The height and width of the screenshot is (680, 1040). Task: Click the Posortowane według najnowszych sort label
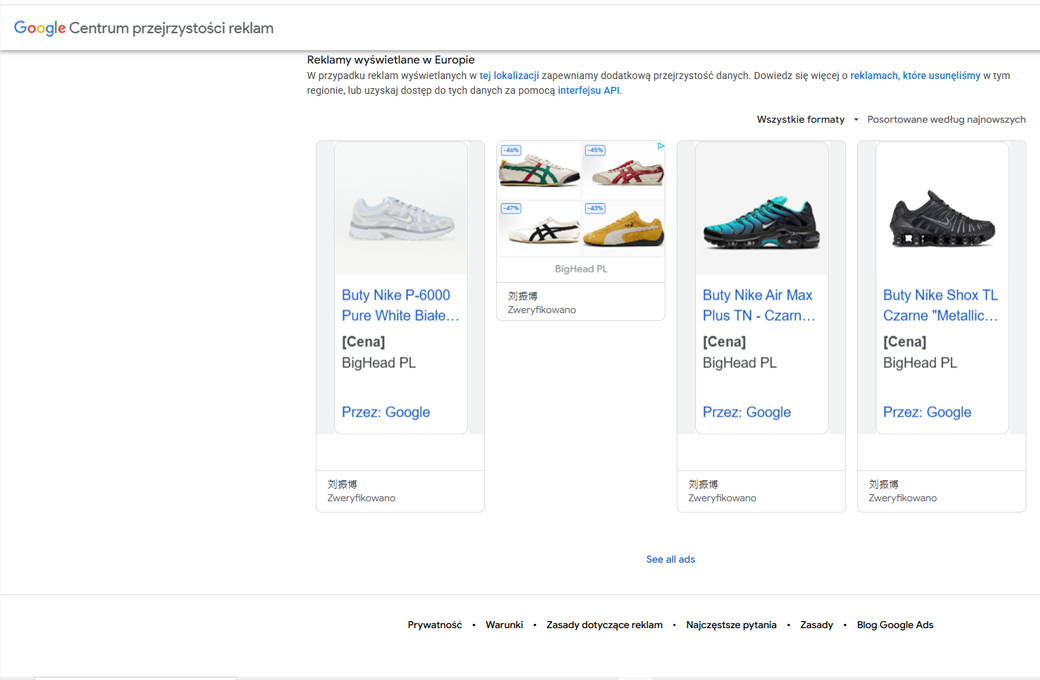[946, 119]
